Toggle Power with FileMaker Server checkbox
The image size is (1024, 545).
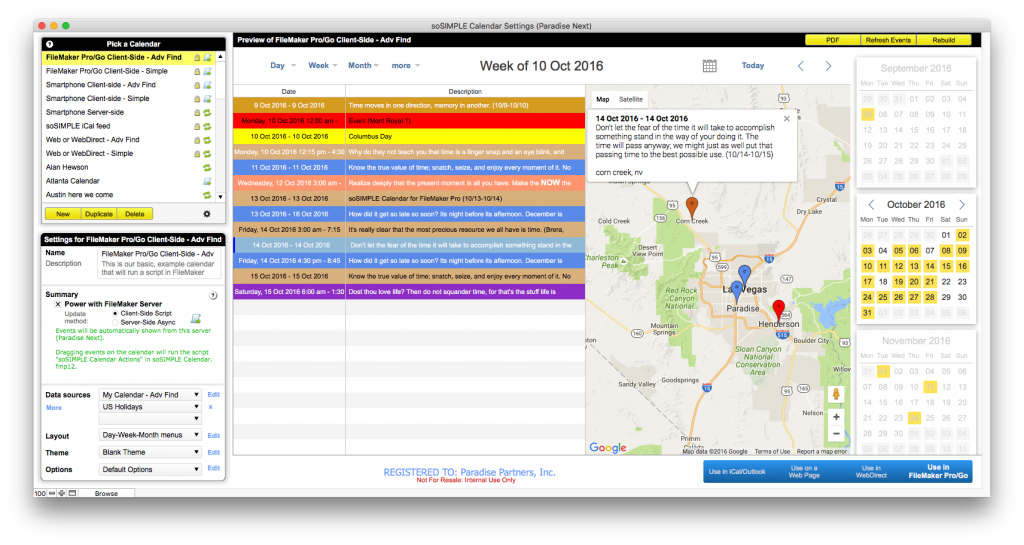tap(57, 304)
